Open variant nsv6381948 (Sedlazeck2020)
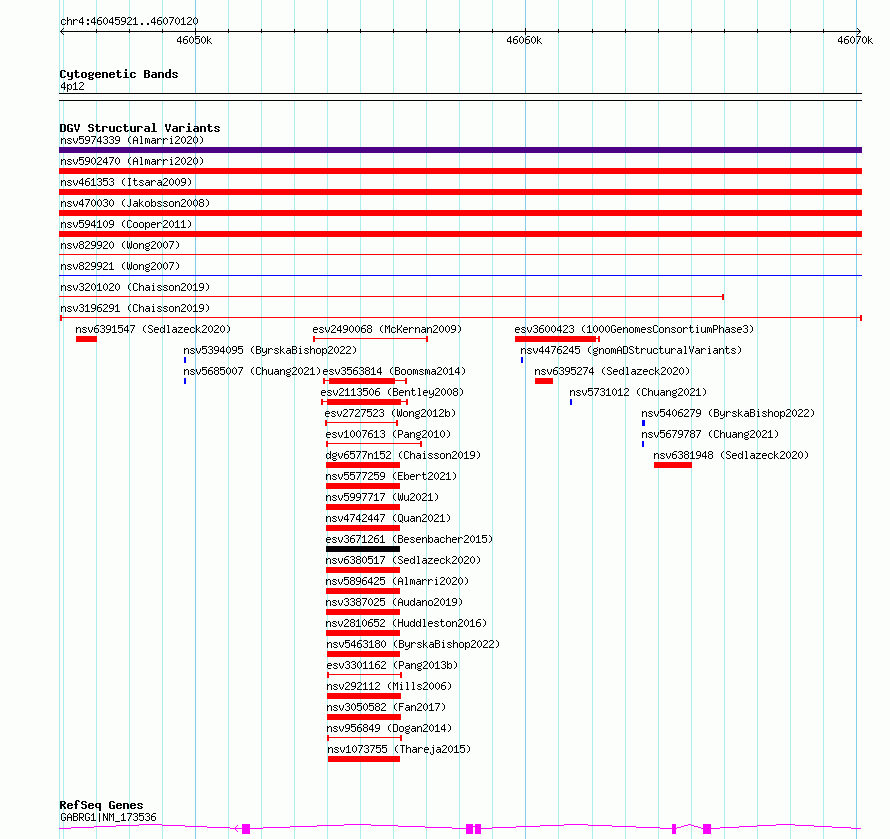This screenshot has width=890, height=839. tap(731, 455)
